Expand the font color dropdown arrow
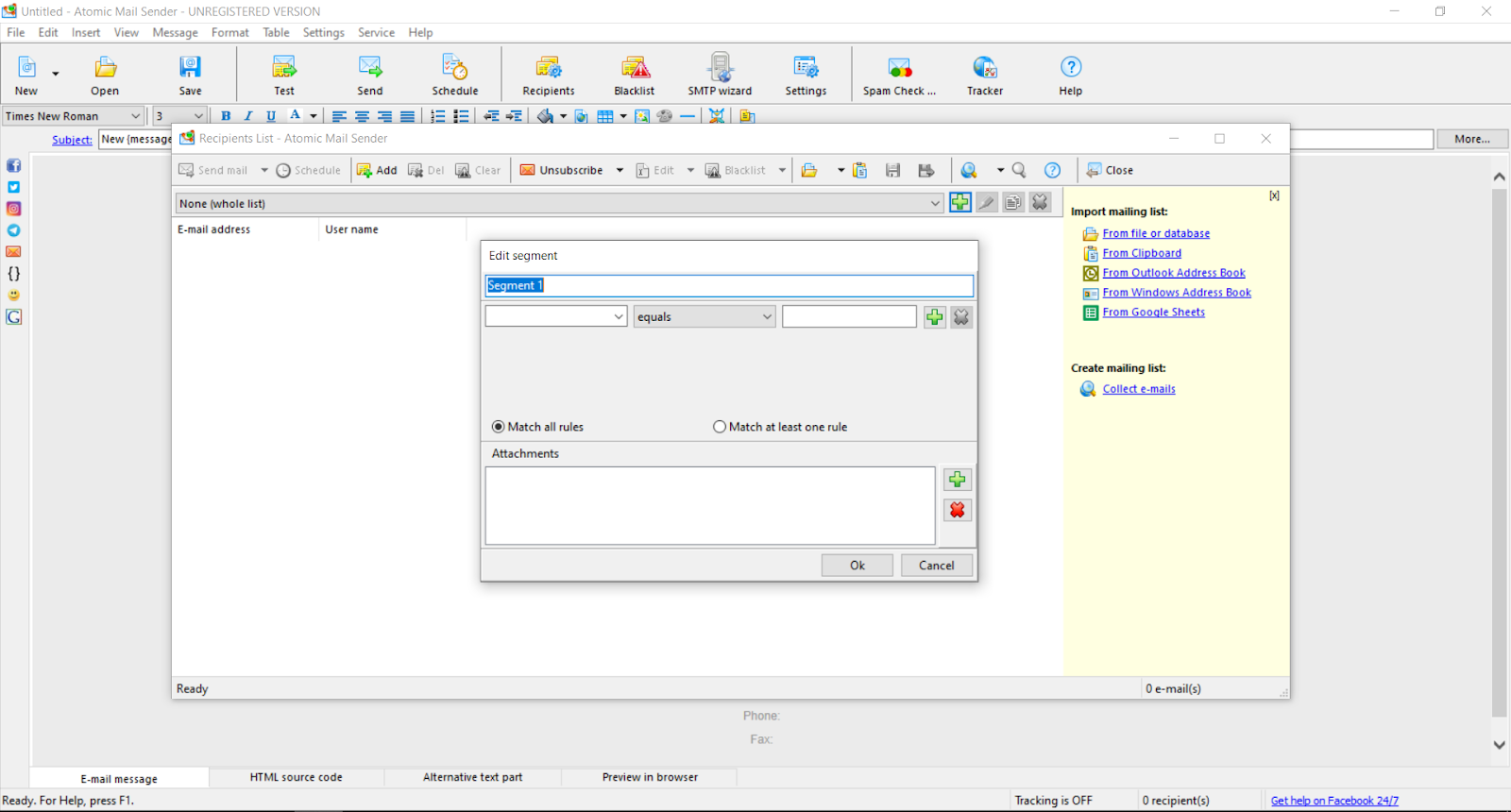 coord(314,116)
